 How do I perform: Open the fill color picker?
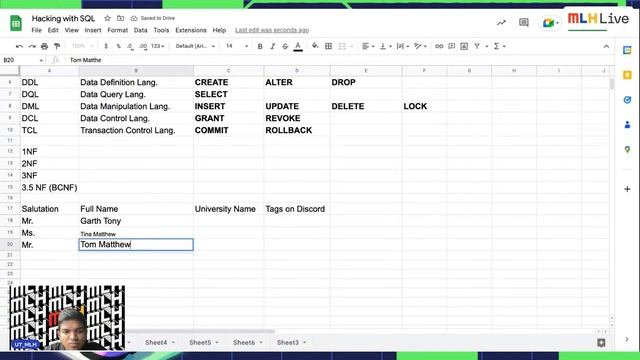pyautogui.click(x=315, y=47)
